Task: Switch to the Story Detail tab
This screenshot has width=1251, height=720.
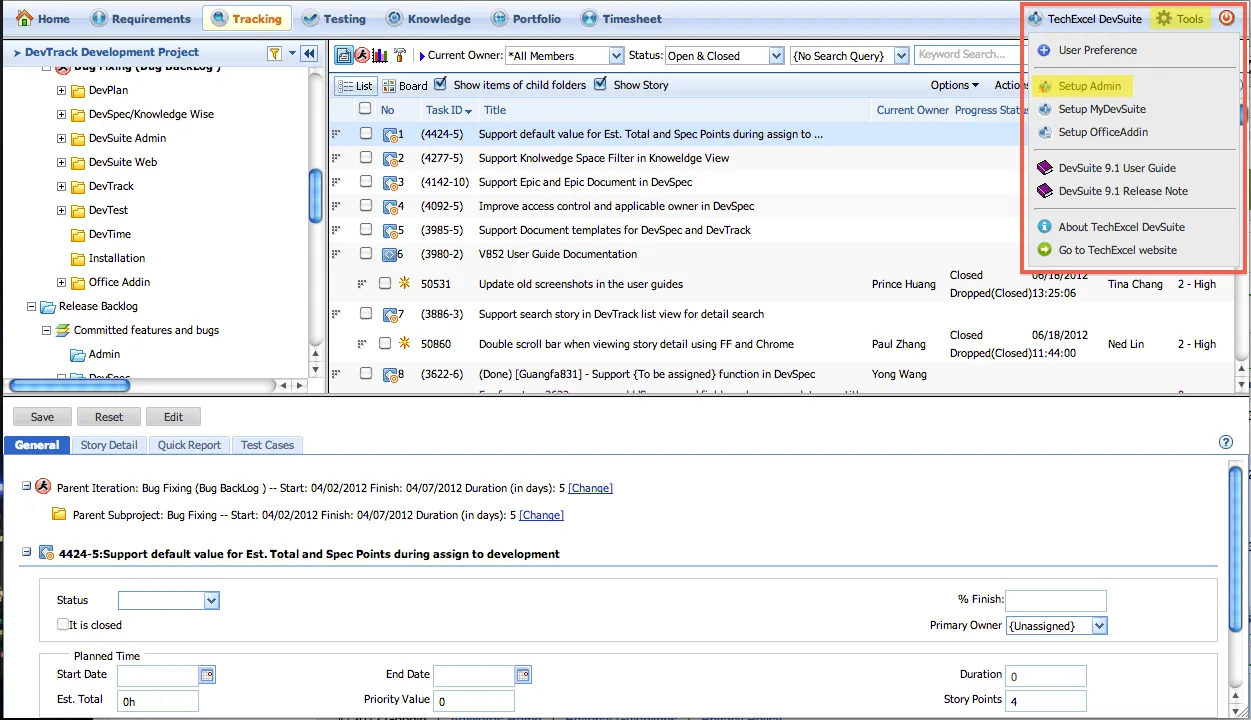Action: [109, 445]
